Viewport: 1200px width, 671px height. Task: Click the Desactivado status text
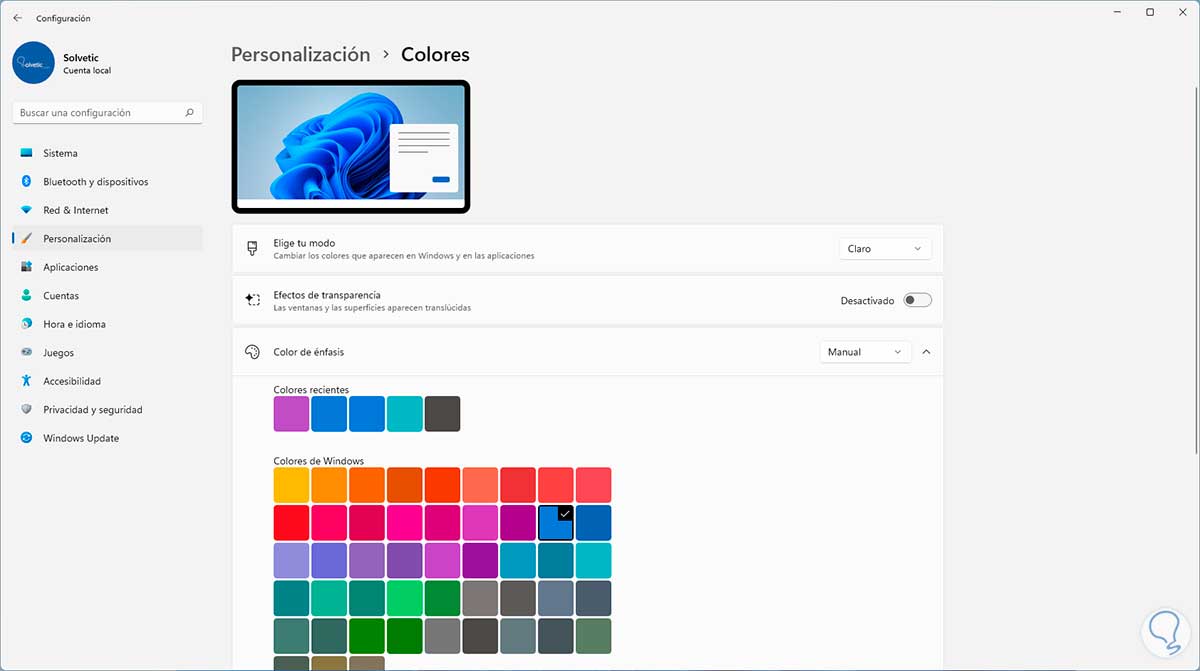pos(867,301)
